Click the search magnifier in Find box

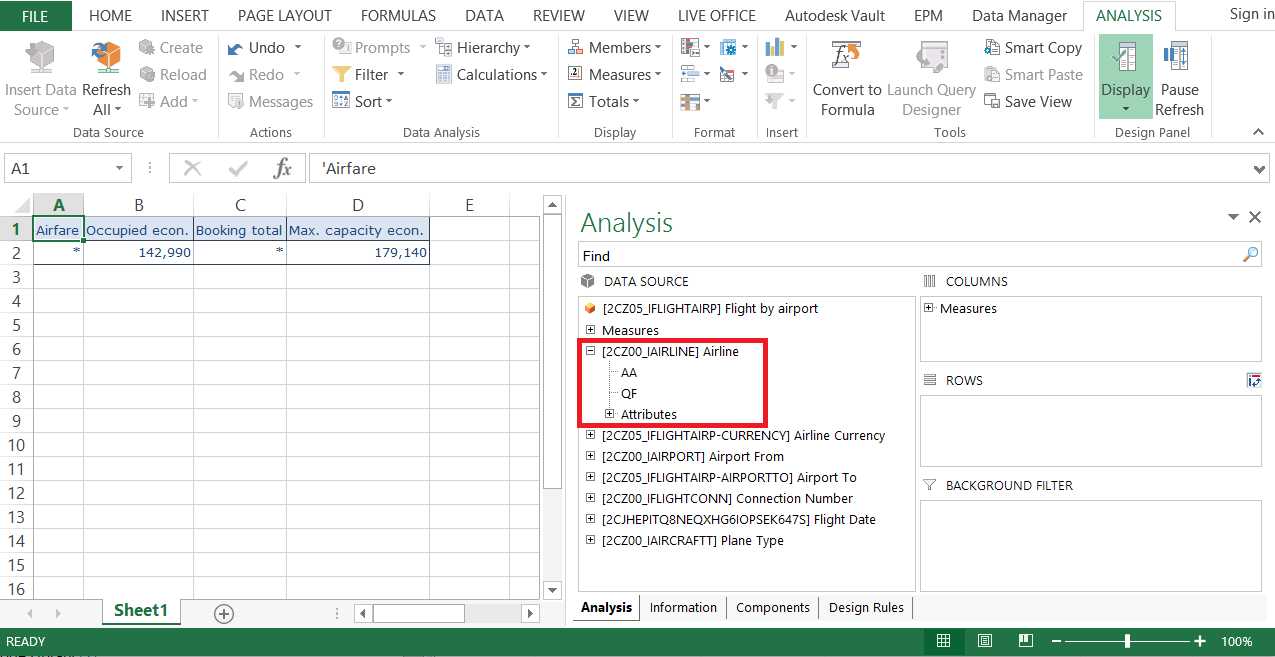(x=1250, y=256)
